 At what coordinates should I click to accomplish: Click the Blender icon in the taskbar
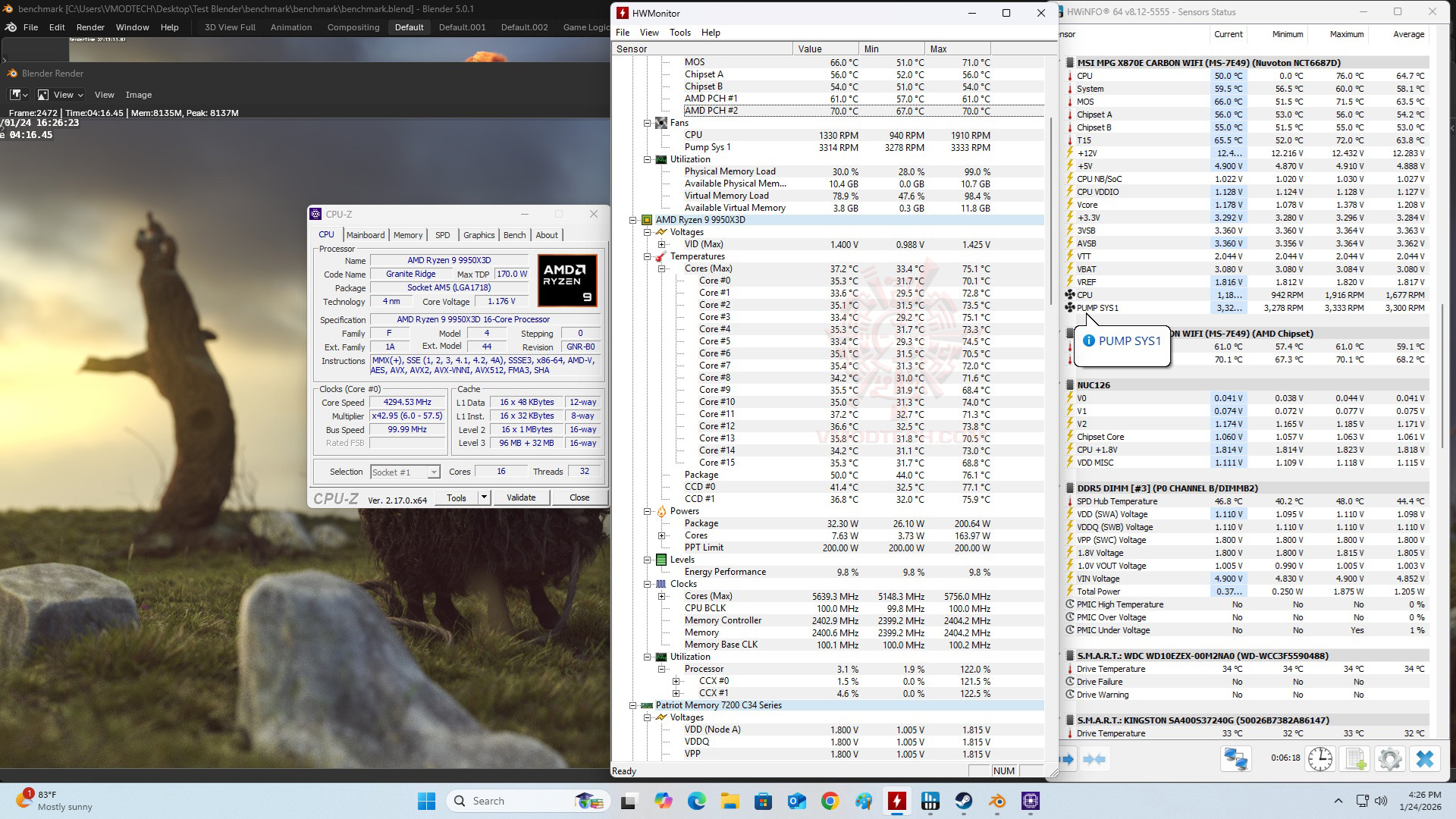996,802
